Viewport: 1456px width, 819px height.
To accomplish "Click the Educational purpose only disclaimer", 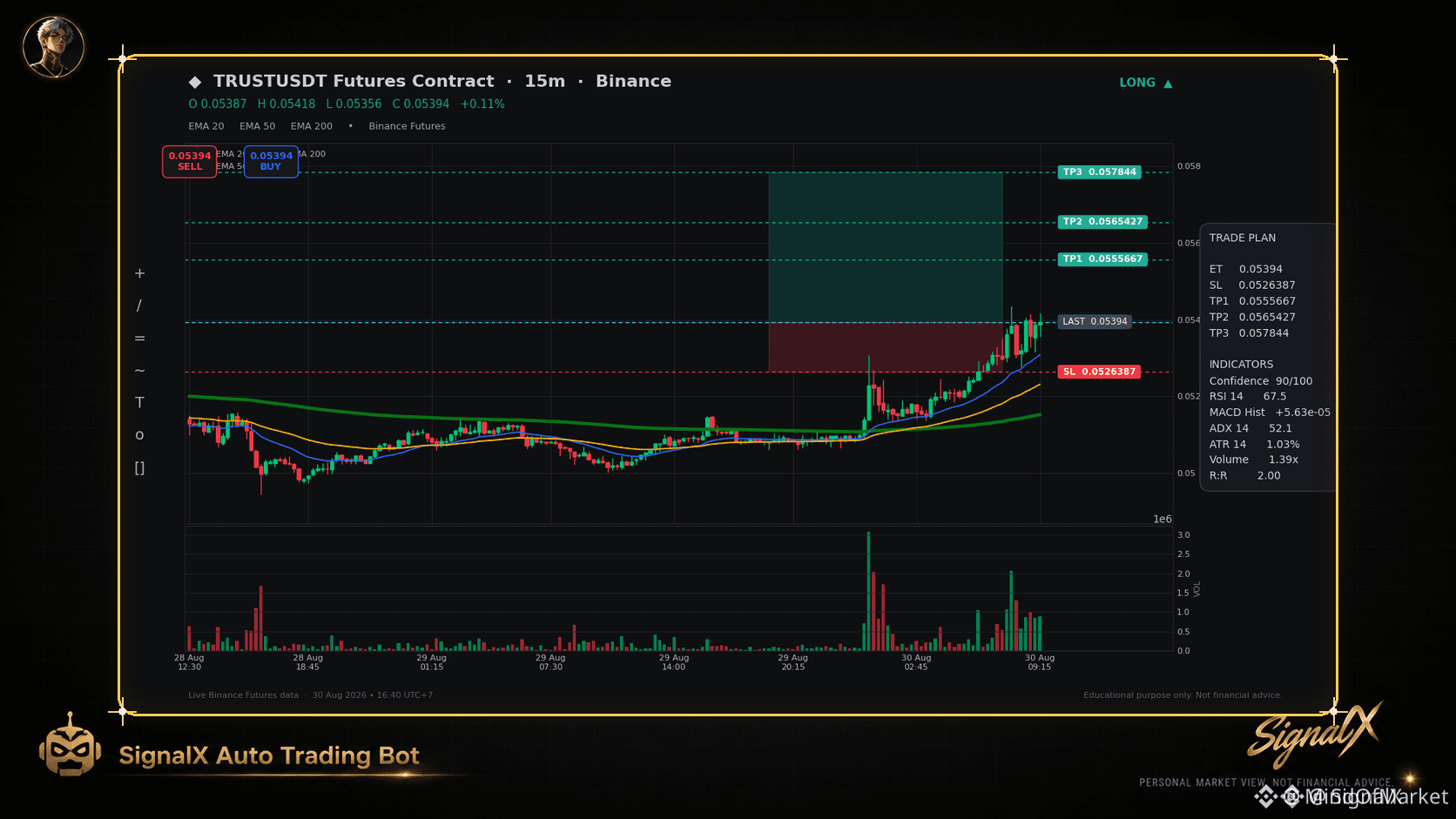I will click(x=1183, y=695).
